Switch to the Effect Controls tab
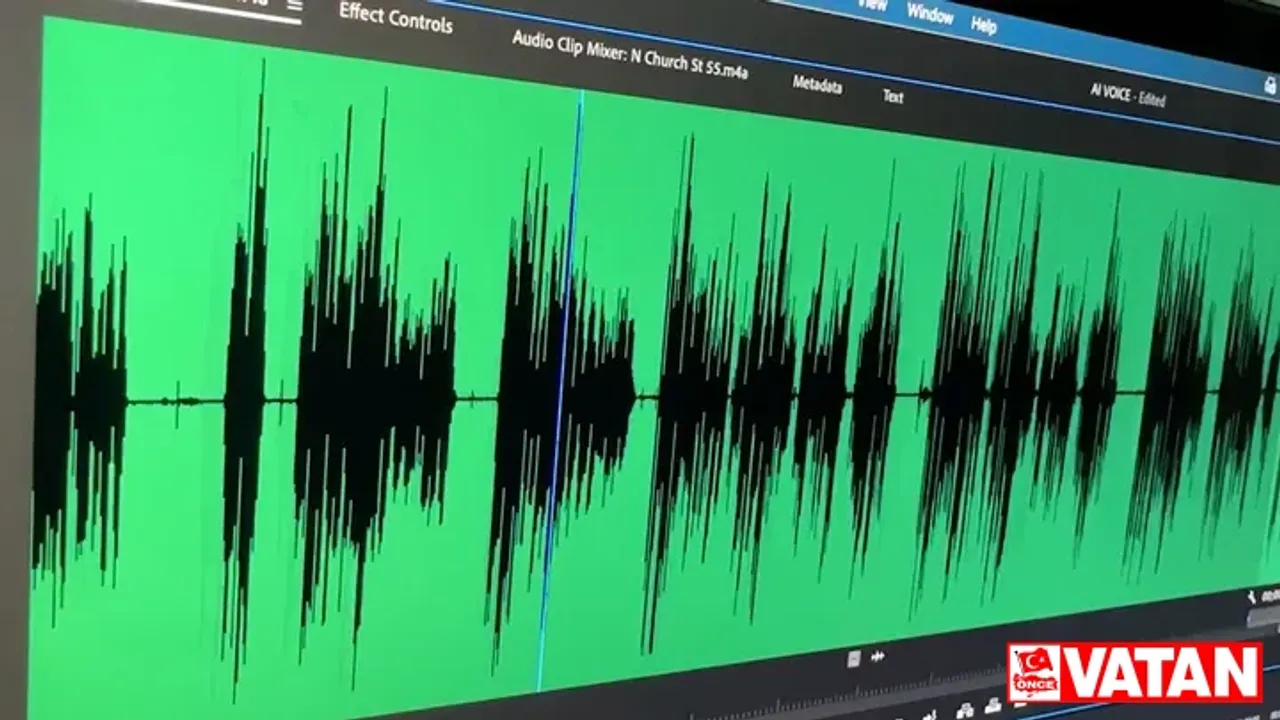The width and height of the screenshot is (1280, 720). 396,17
